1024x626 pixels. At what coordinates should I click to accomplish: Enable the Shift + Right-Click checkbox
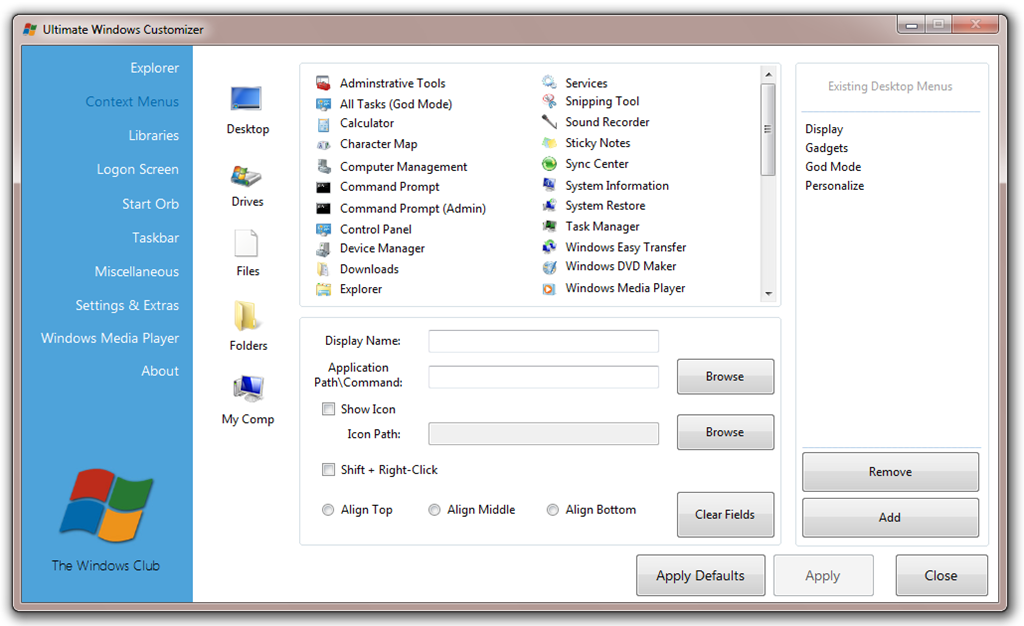click(x=328, y=470)
